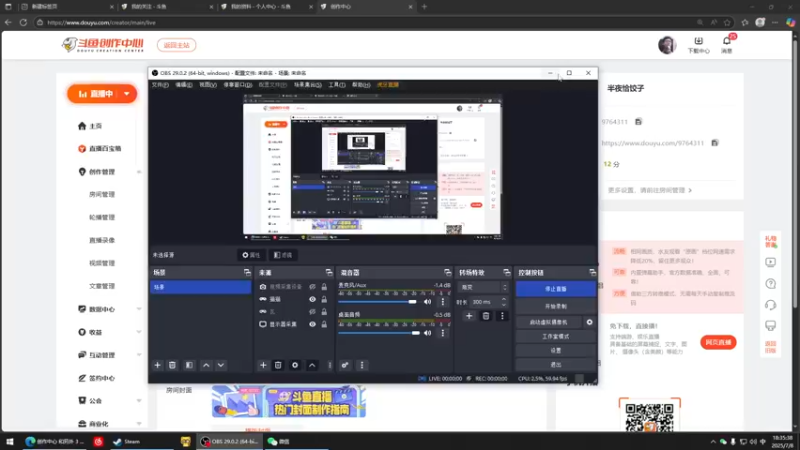Hide the second source in the Sources list
Screen dimensions: 800x450
(312, 299)
